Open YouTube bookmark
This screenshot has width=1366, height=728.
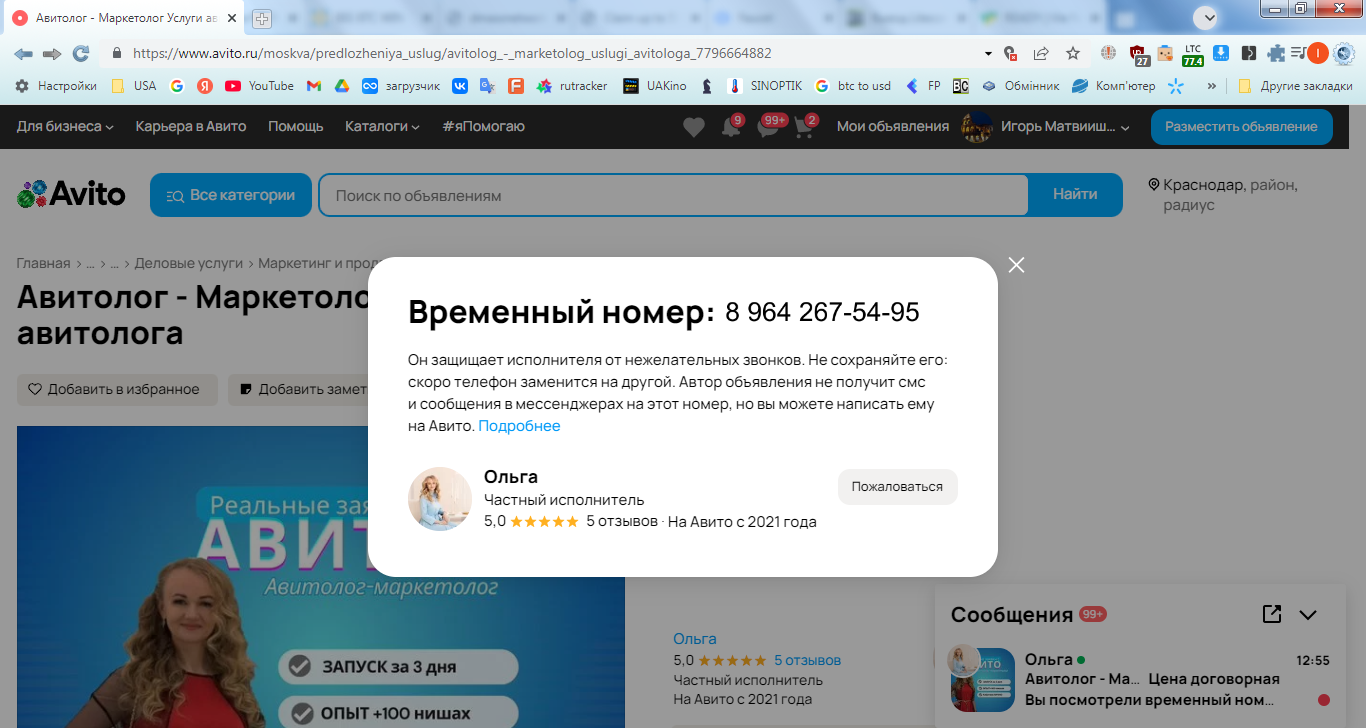tap(259, 86)
